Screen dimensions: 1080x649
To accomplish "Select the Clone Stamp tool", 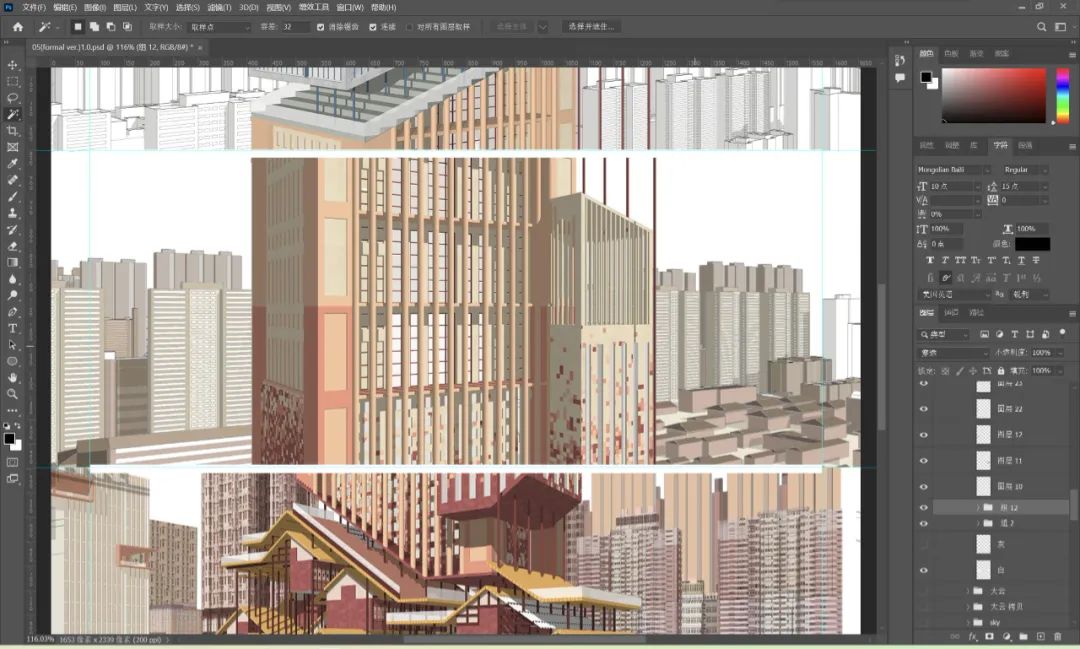I will (12, 214).
